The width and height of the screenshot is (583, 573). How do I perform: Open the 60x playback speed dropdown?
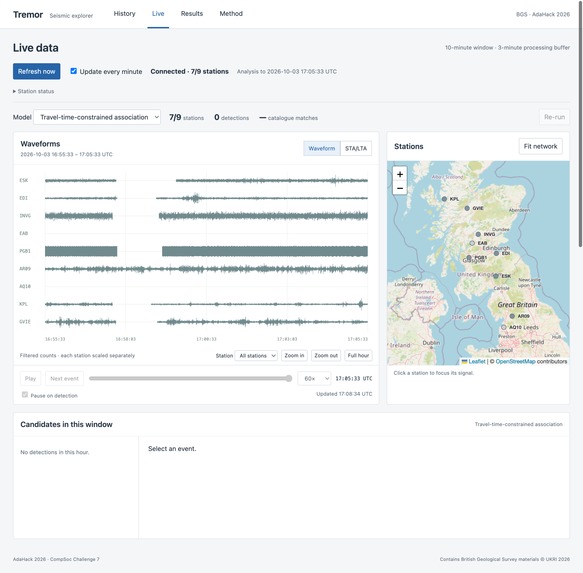314,379
